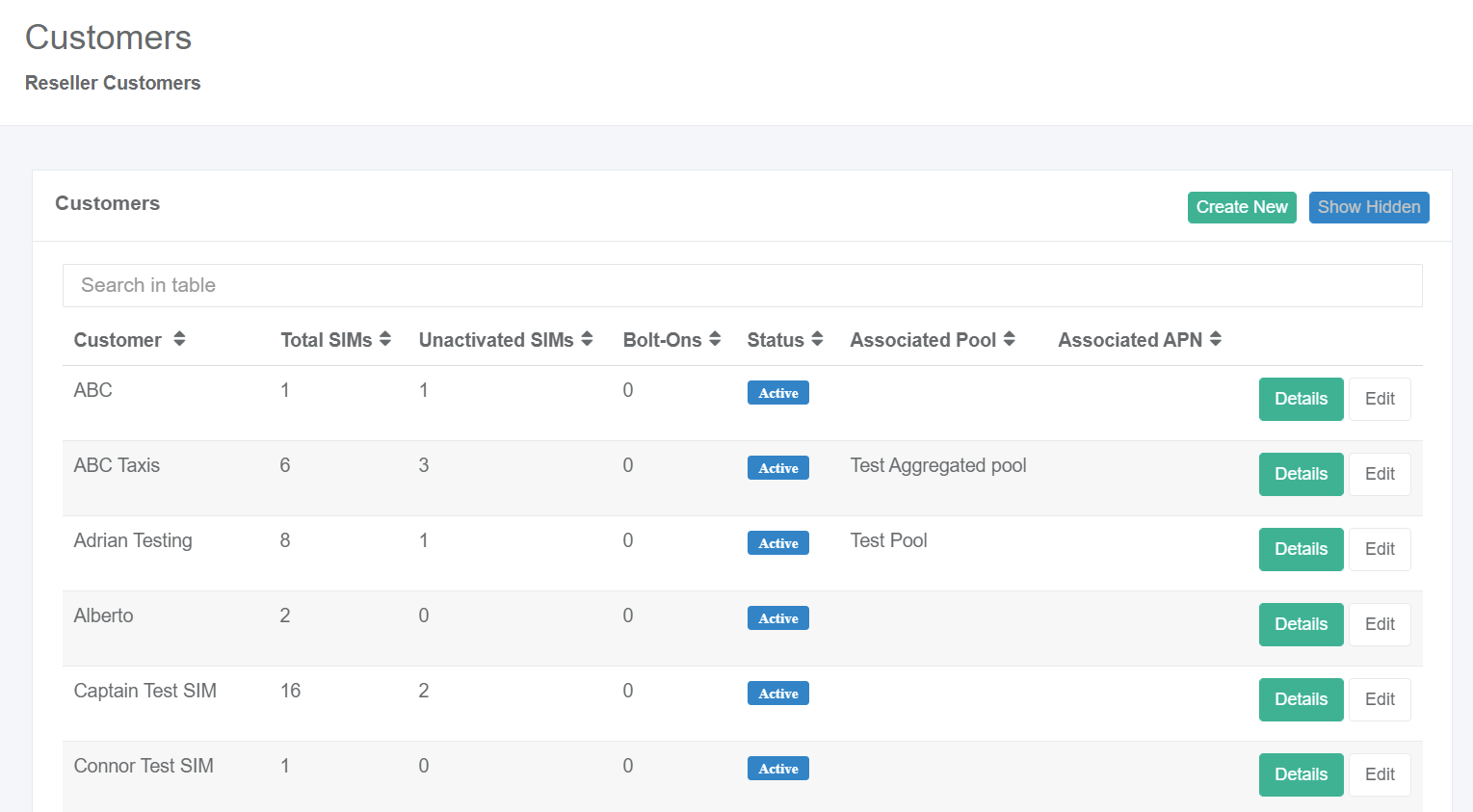This screenshot has height=812, width=1473.
Task: Click the Alberto customer name
Action: pos(103,616)
